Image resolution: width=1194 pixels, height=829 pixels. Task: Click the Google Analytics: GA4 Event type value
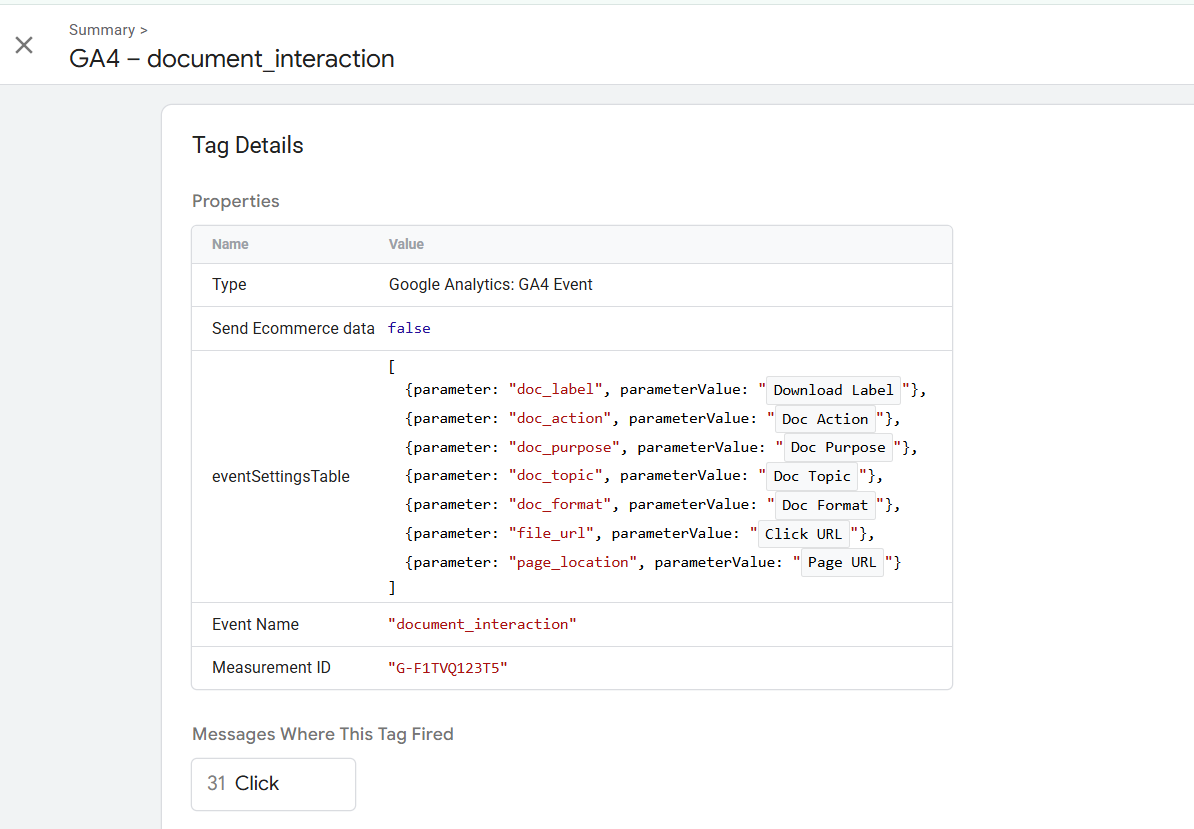click(x=491, y=285)
